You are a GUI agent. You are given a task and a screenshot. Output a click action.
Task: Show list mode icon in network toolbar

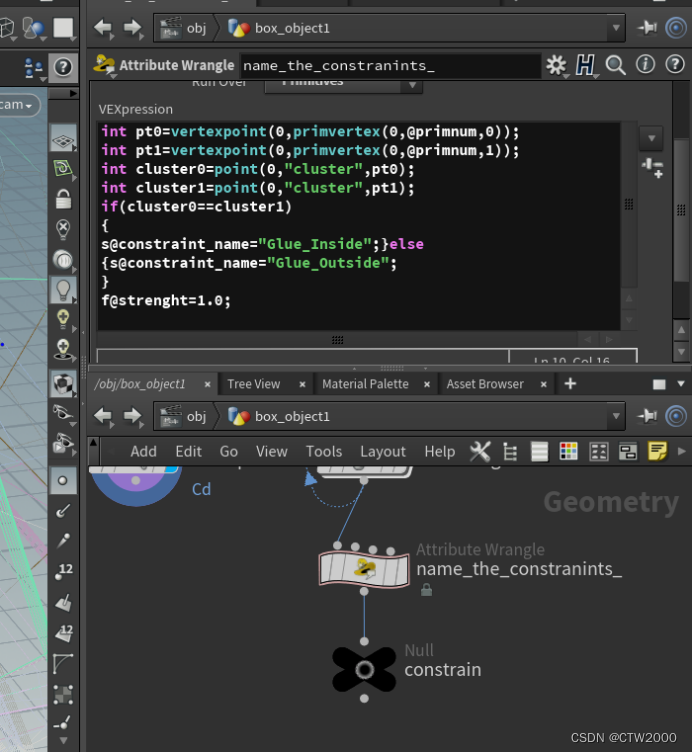pyautogui.click(x=539, y=451)
